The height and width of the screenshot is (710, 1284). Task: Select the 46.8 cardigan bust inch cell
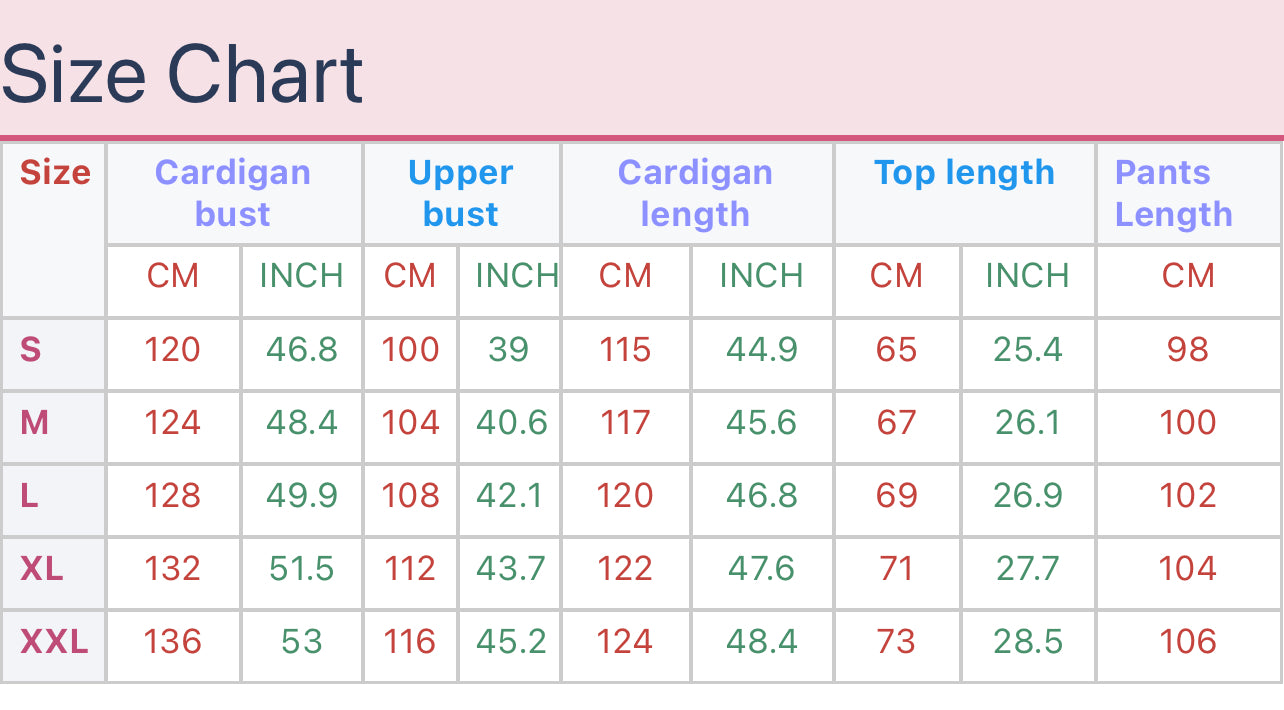[301, 350]
